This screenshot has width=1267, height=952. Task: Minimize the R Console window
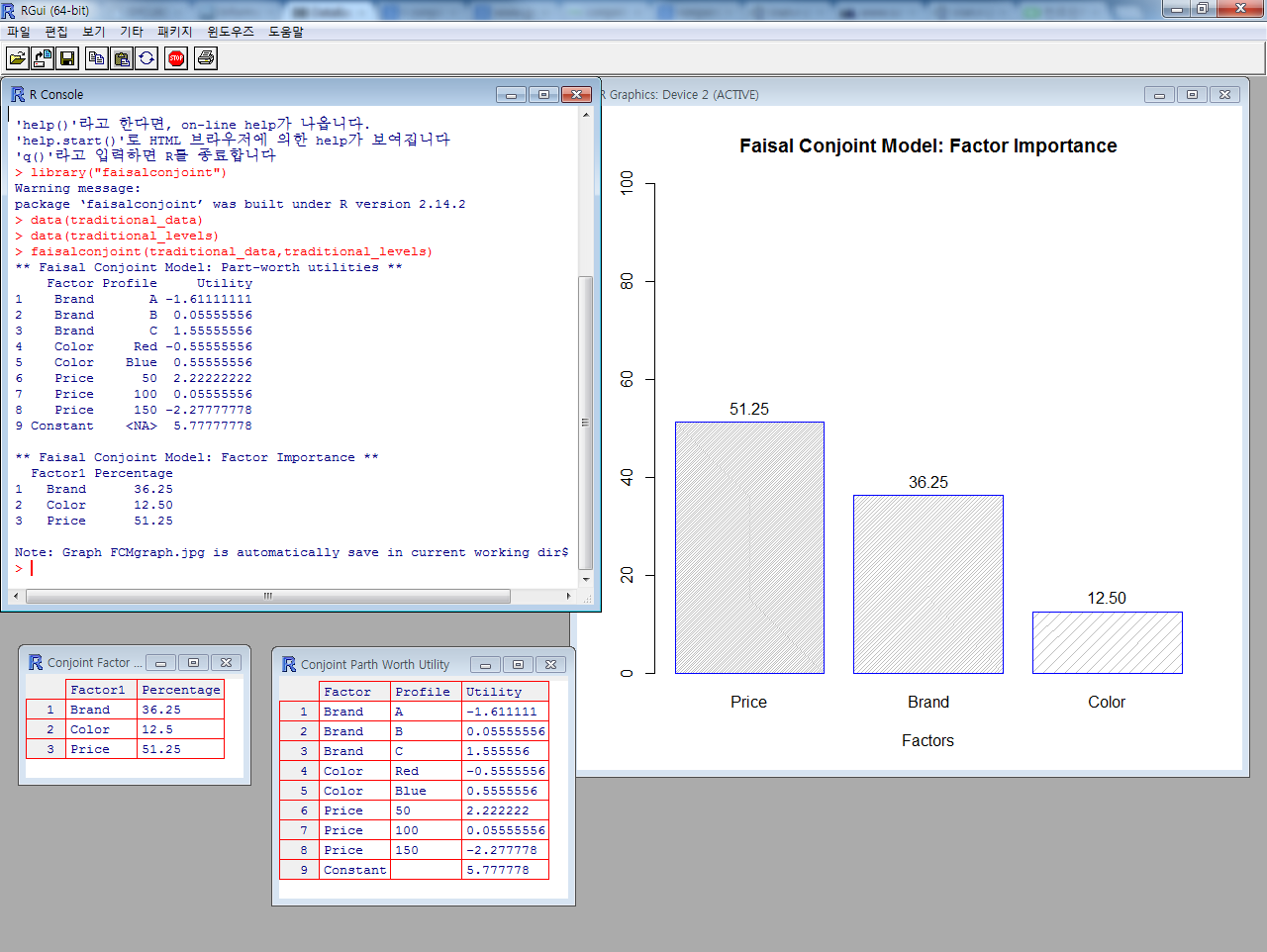coord(511,95)
